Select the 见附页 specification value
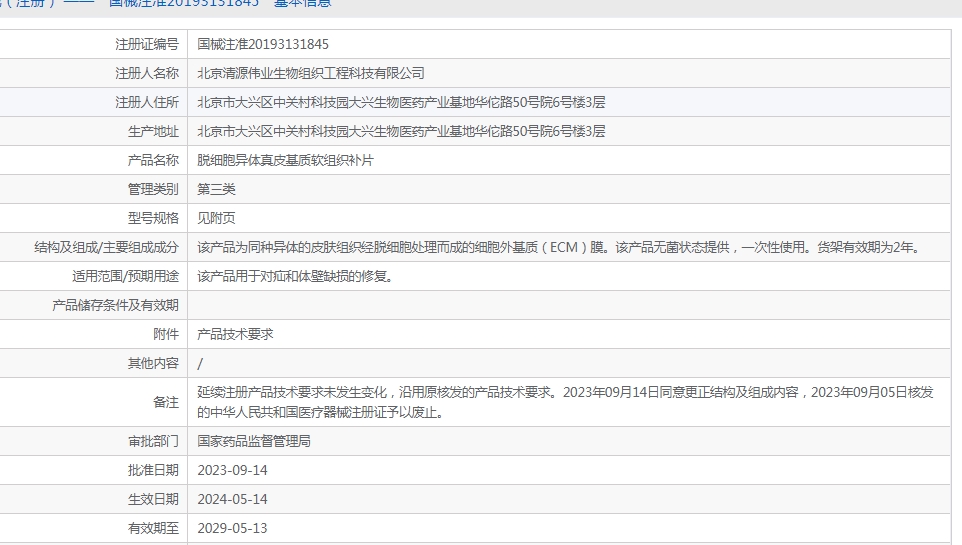Image resolution: width=962 pixels, height=545 pixels. click(216, 218)
